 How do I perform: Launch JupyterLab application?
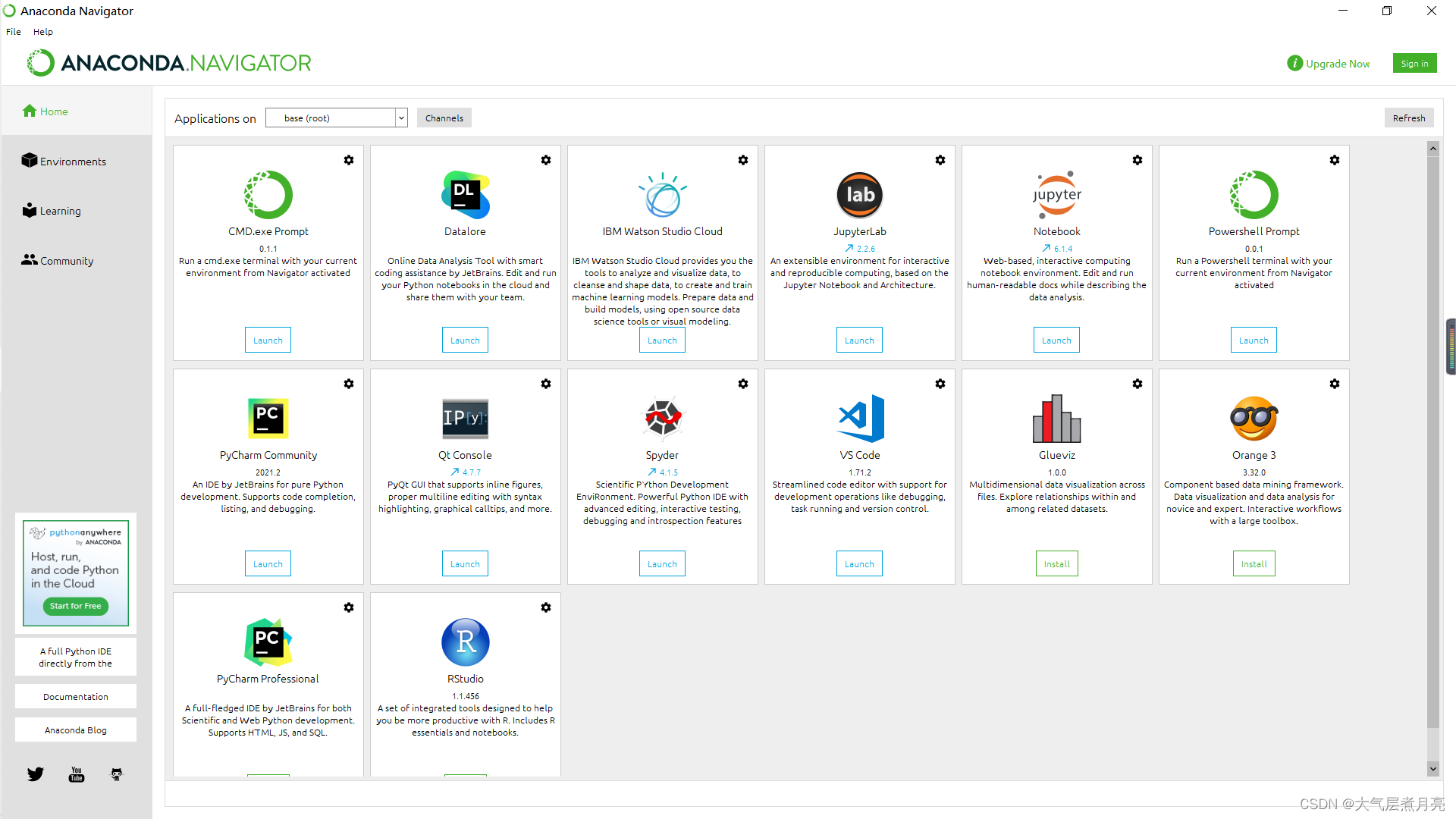tap(858, 340)
